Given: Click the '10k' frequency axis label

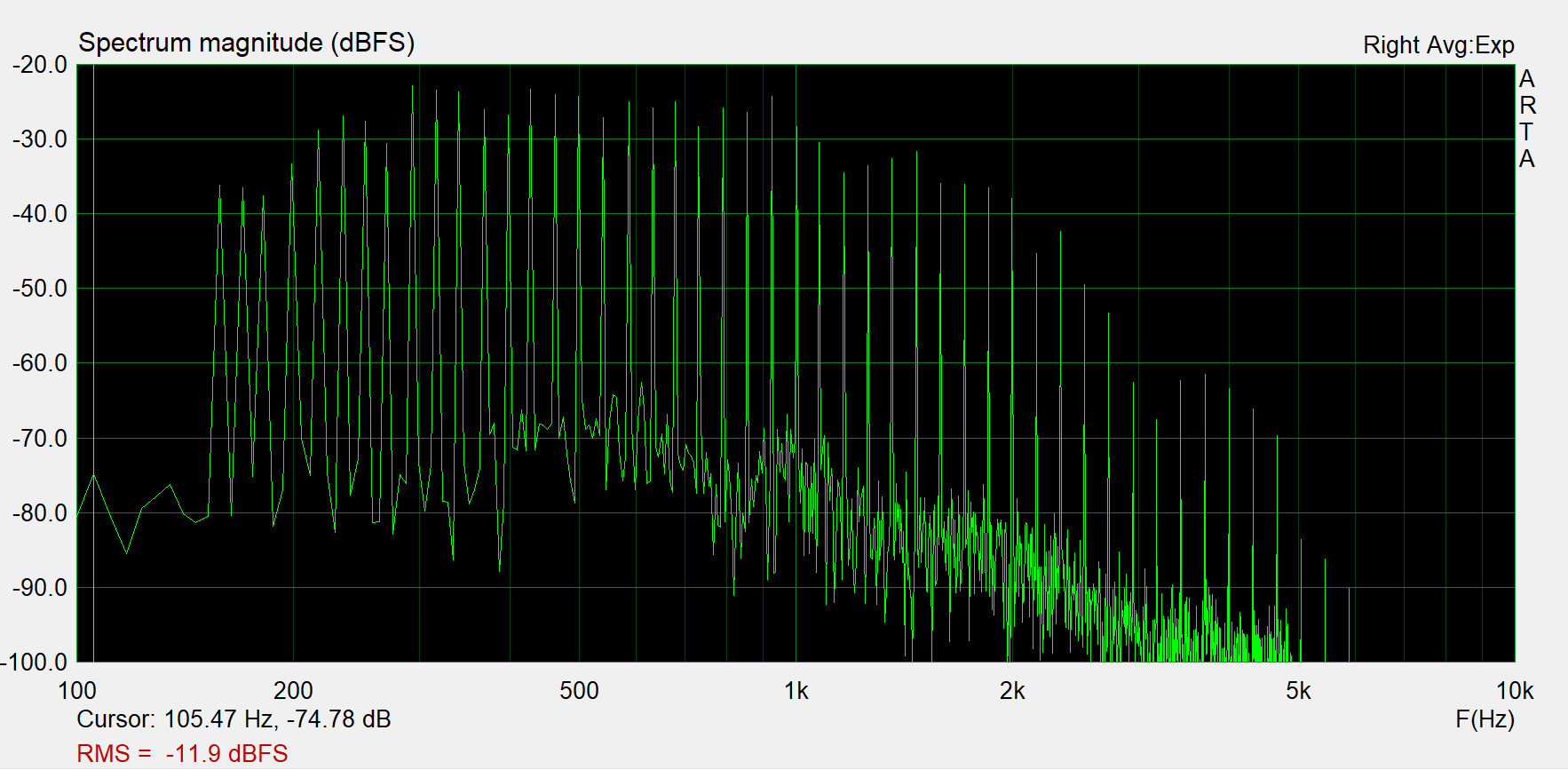Looking at the screenshot, I should 1515,691.
